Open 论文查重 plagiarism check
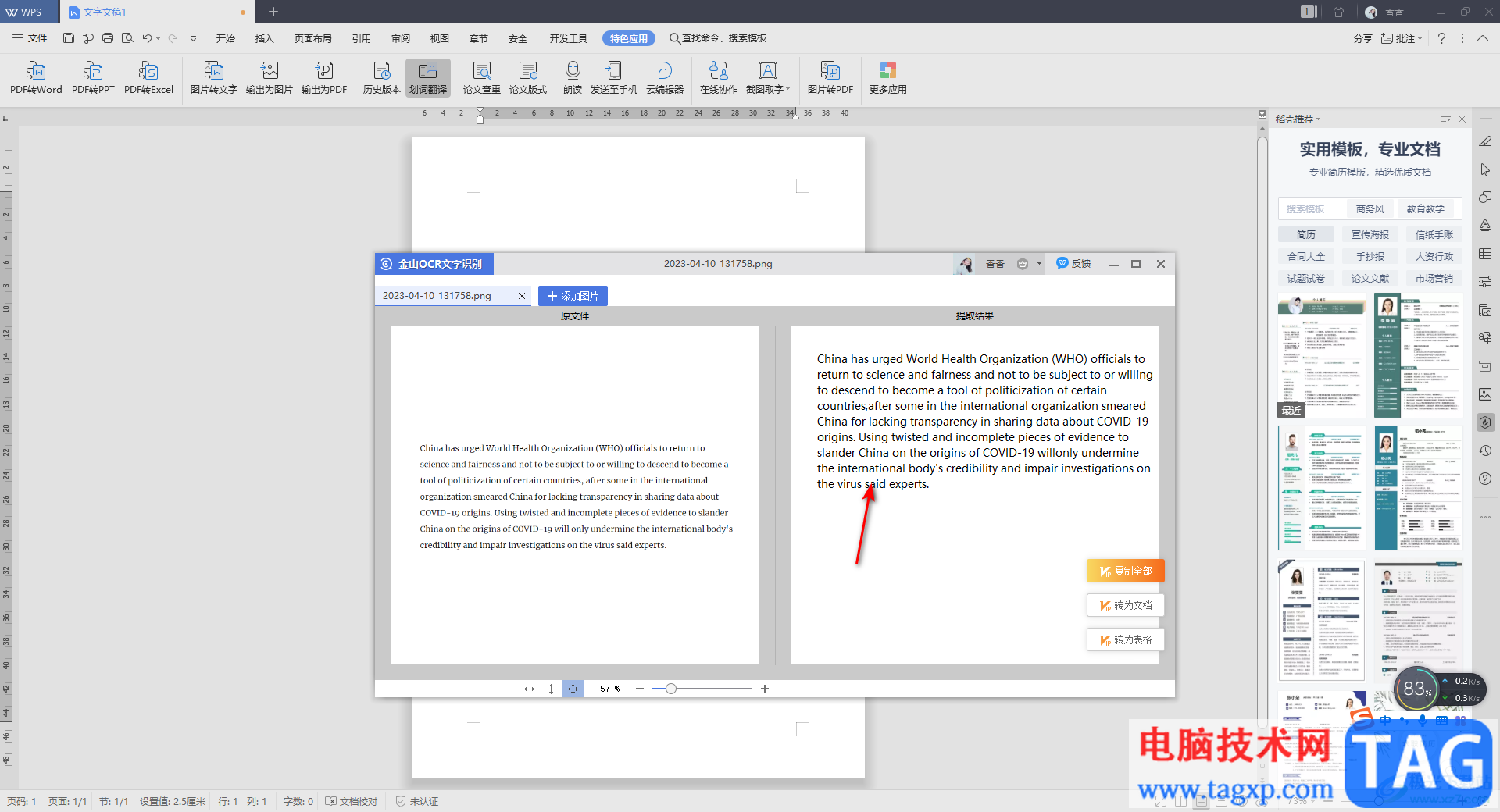This screenshot has width=1500, height=812. click(x=482, y=78)
